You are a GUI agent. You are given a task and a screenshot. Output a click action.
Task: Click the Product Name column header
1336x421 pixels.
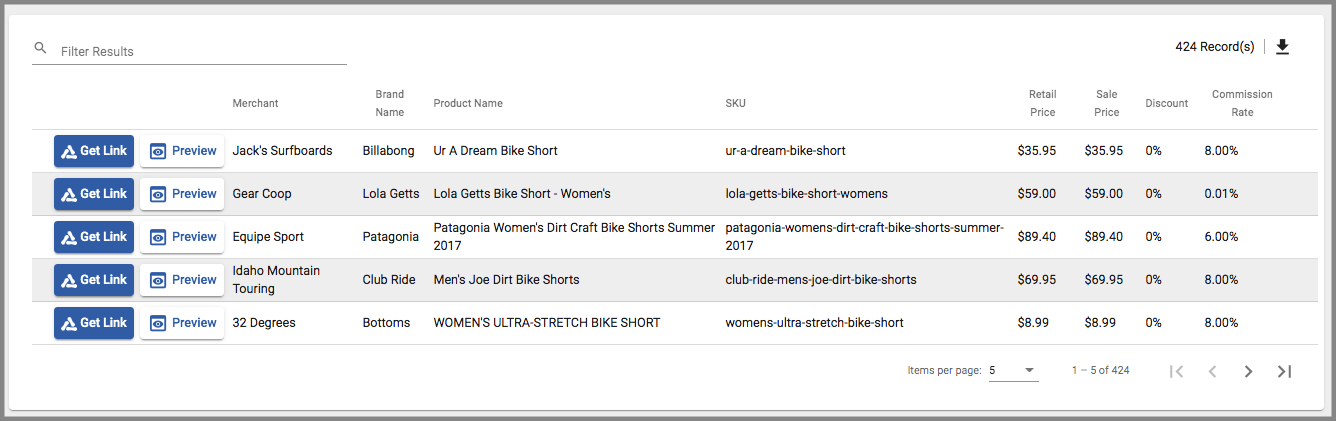[x=468, y=103]
